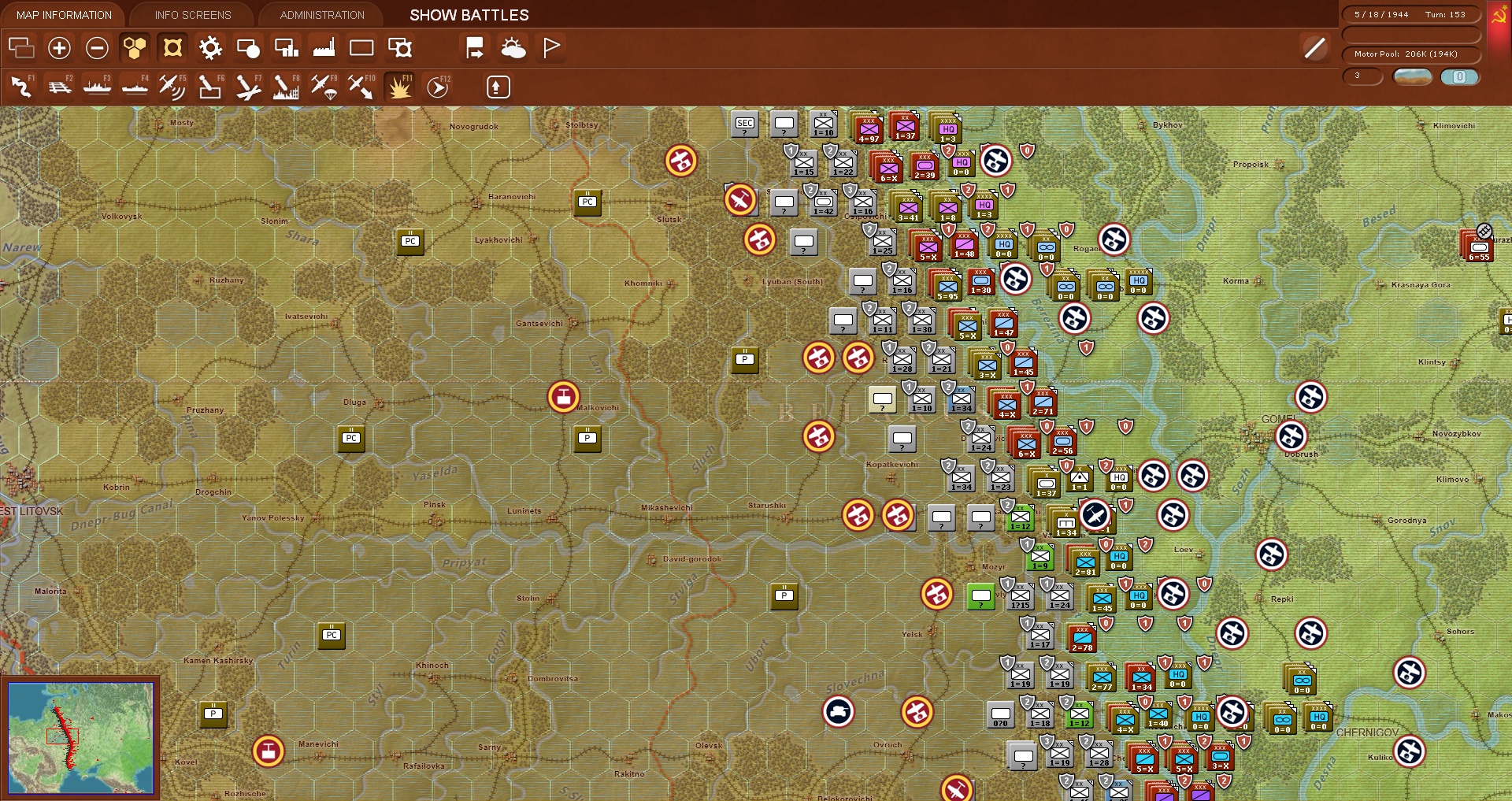Open the preferences gear icon
The height and width of the screenshot is (801, 1512).
coord(209,48)
